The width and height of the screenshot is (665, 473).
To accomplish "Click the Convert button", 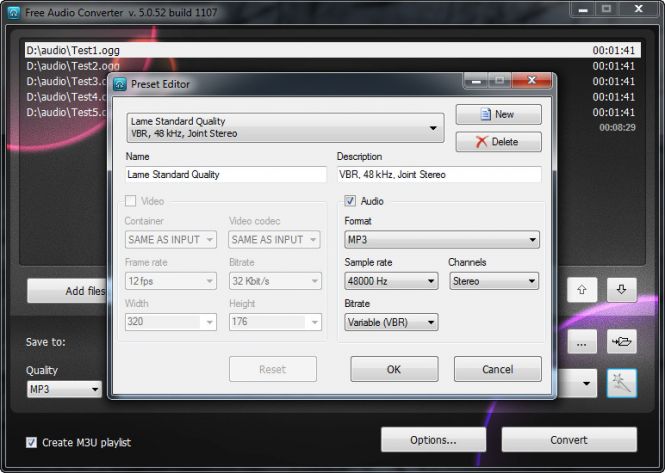I will pos(569,440).
